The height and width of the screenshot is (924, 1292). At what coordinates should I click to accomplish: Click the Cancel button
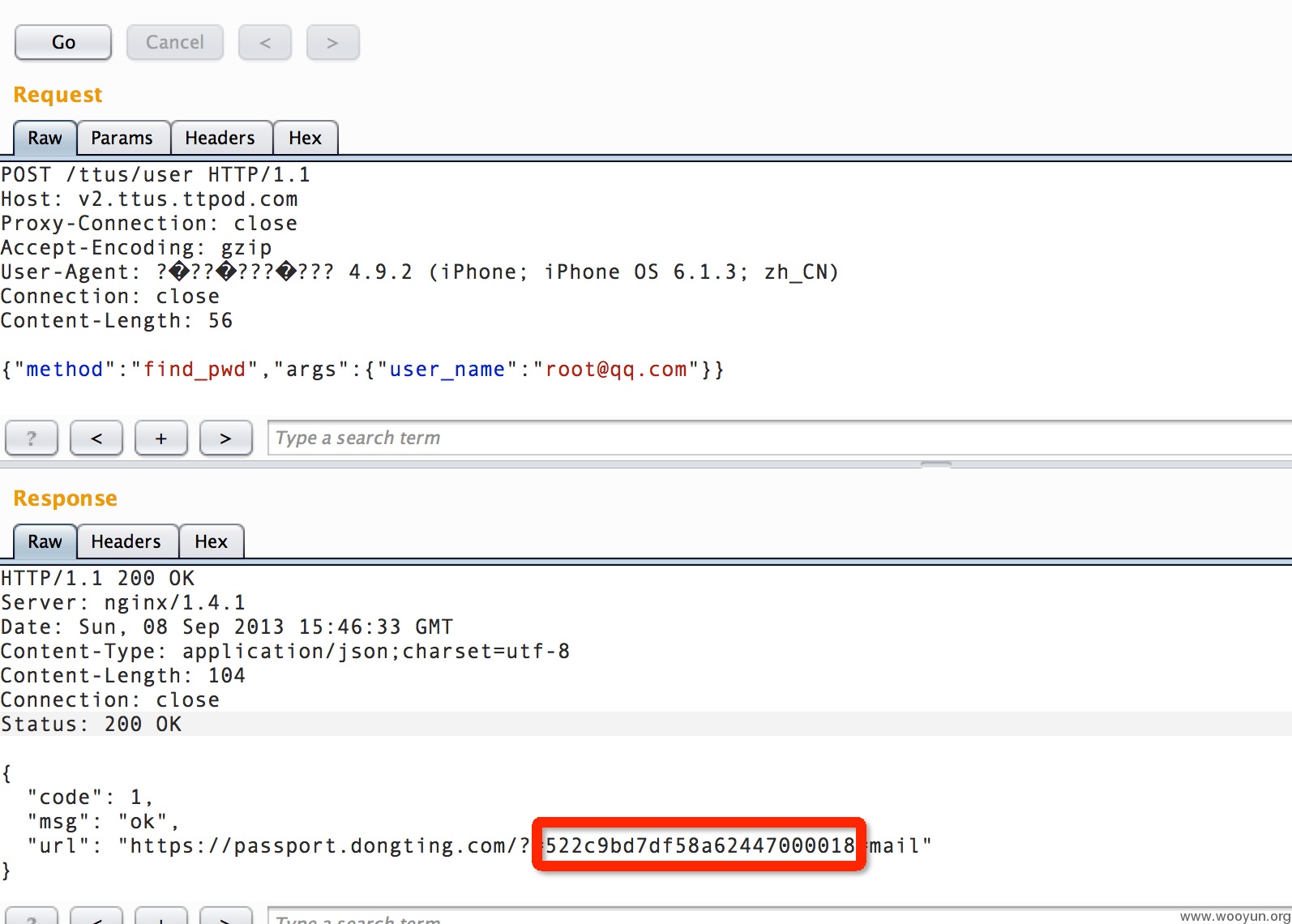coord(175,42)
